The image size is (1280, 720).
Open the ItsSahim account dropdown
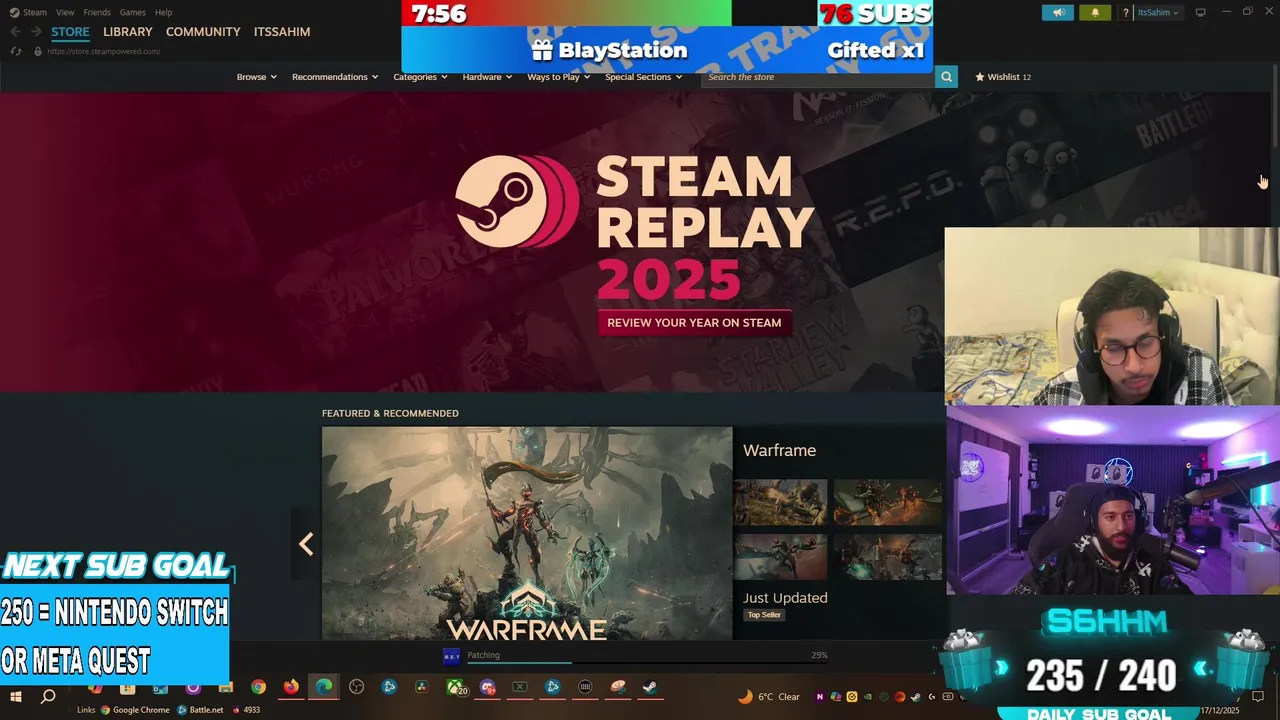pos(1158,12)
